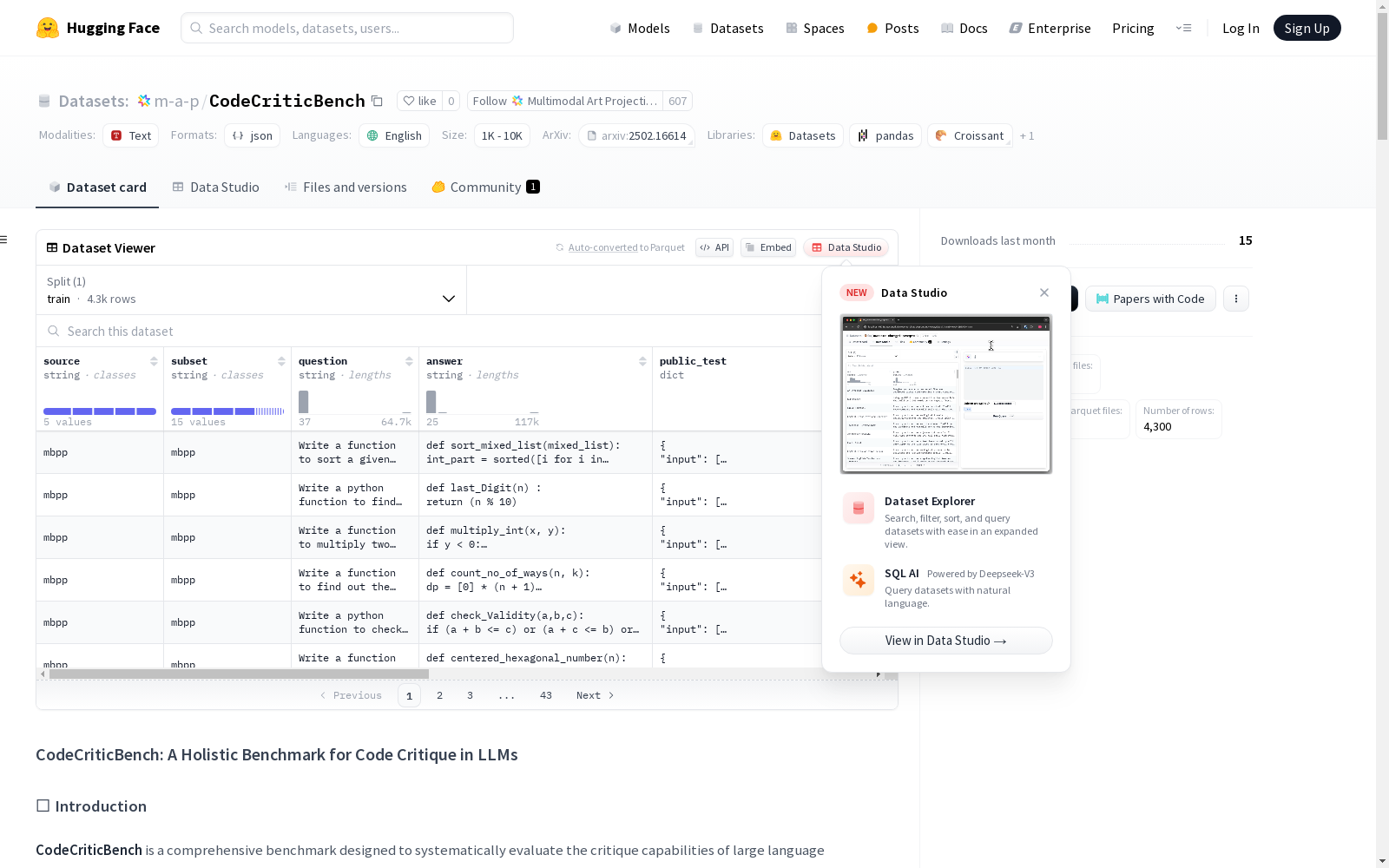Click the Sign Up button
The height and width of the screenshot is (868, 1389).
pos(1307,28)
